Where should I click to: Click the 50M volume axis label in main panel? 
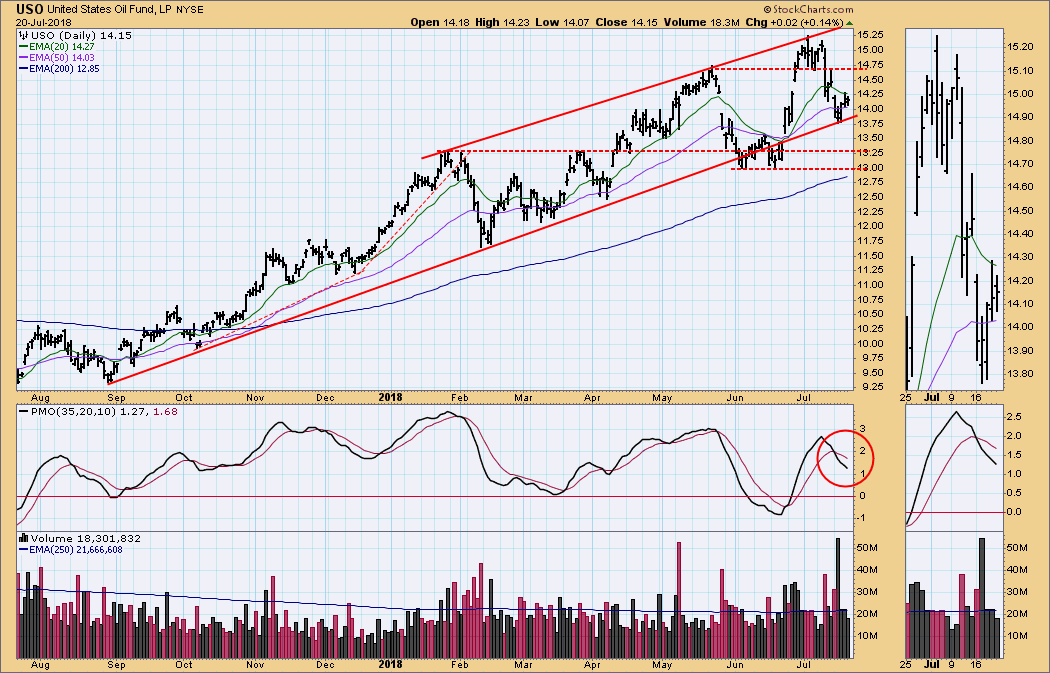pyautogui.click(x=867, y=548)
